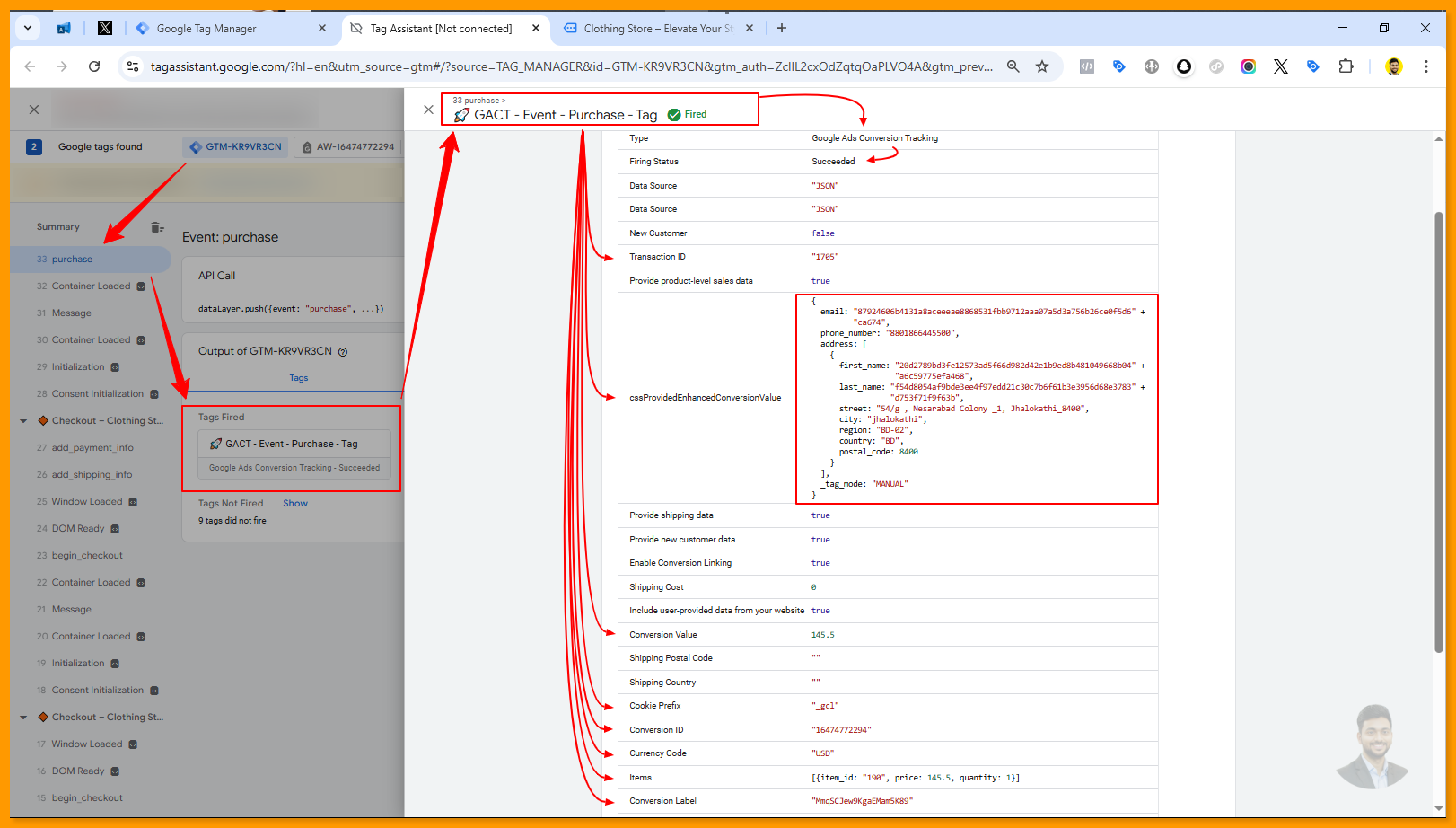Open a new browser tab

point(782,28)
